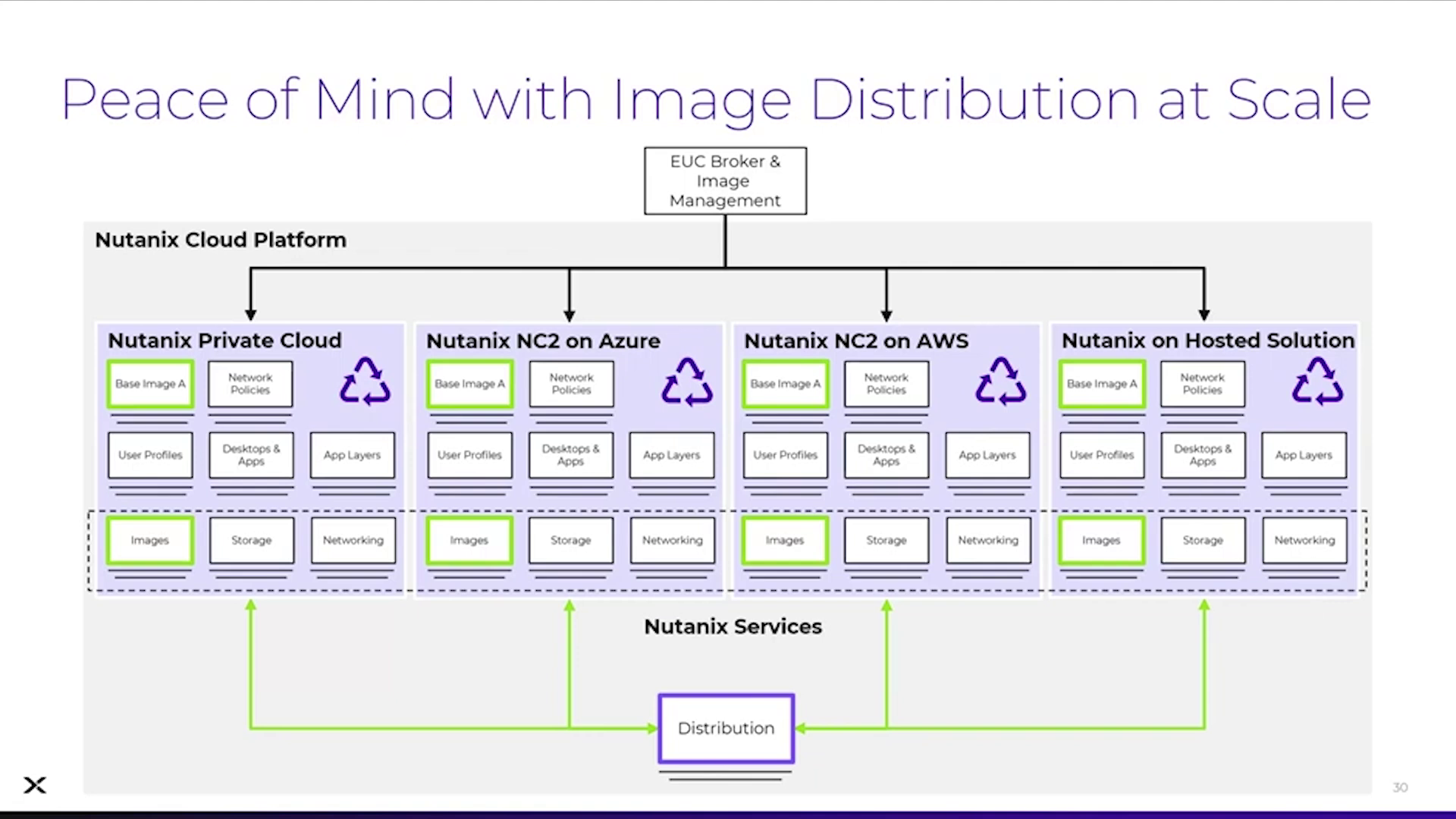Image resolution: width=1456 pixels, height=819 pixels.
Task: Click the 'Nutanix on Hosted Solution' heading
Action: pyautogui.click(x=1208, y=340)
